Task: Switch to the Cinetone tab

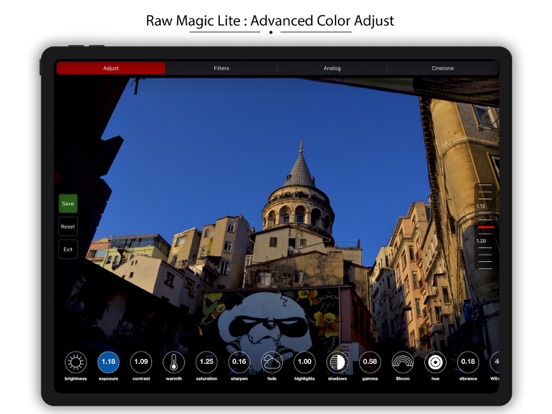Action: coord(443,68)
